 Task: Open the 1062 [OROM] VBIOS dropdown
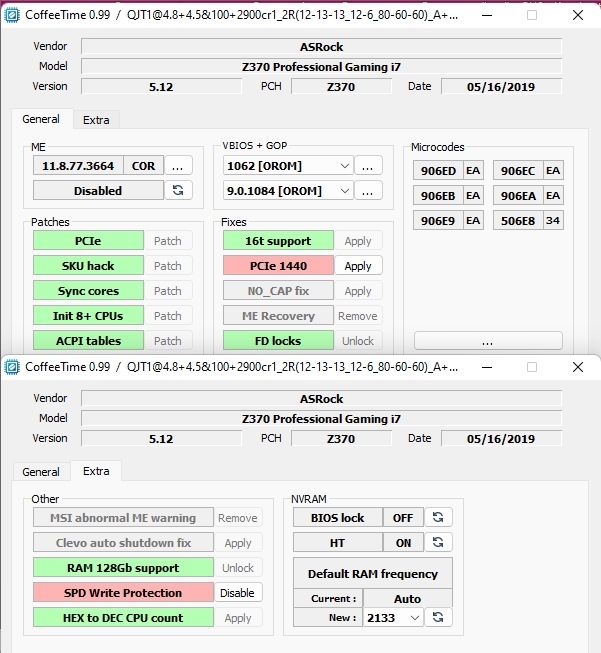[x=288, y=166]
